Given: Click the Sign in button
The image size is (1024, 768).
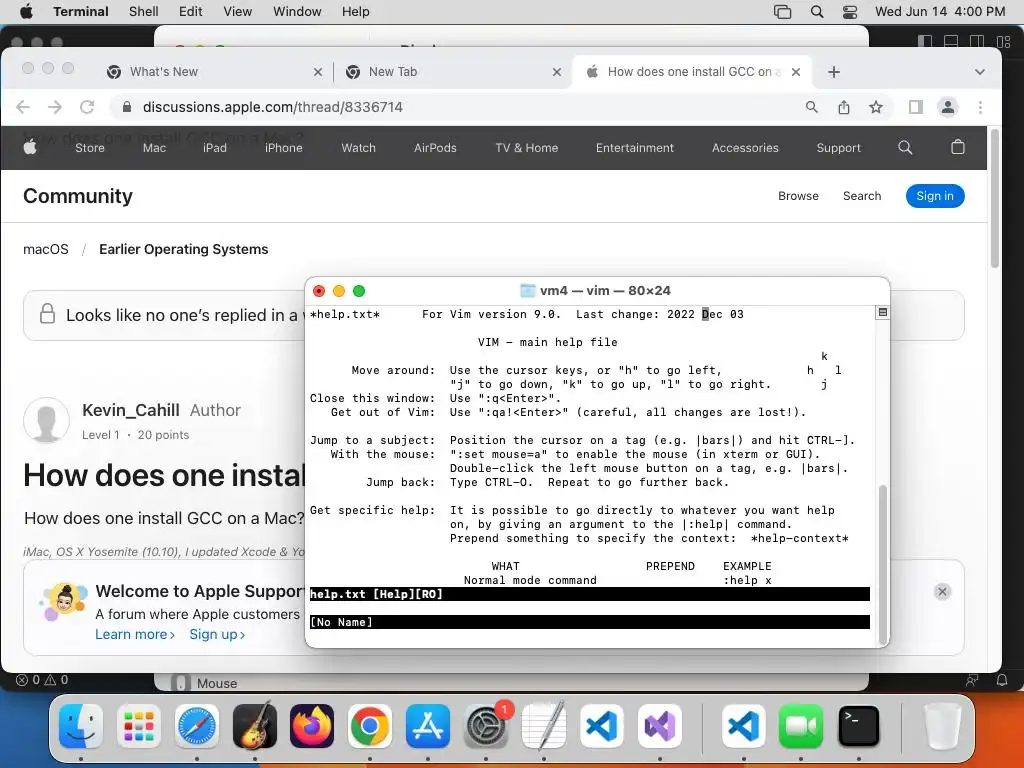Looking at the screenshot, I should [x=935, y=196].
